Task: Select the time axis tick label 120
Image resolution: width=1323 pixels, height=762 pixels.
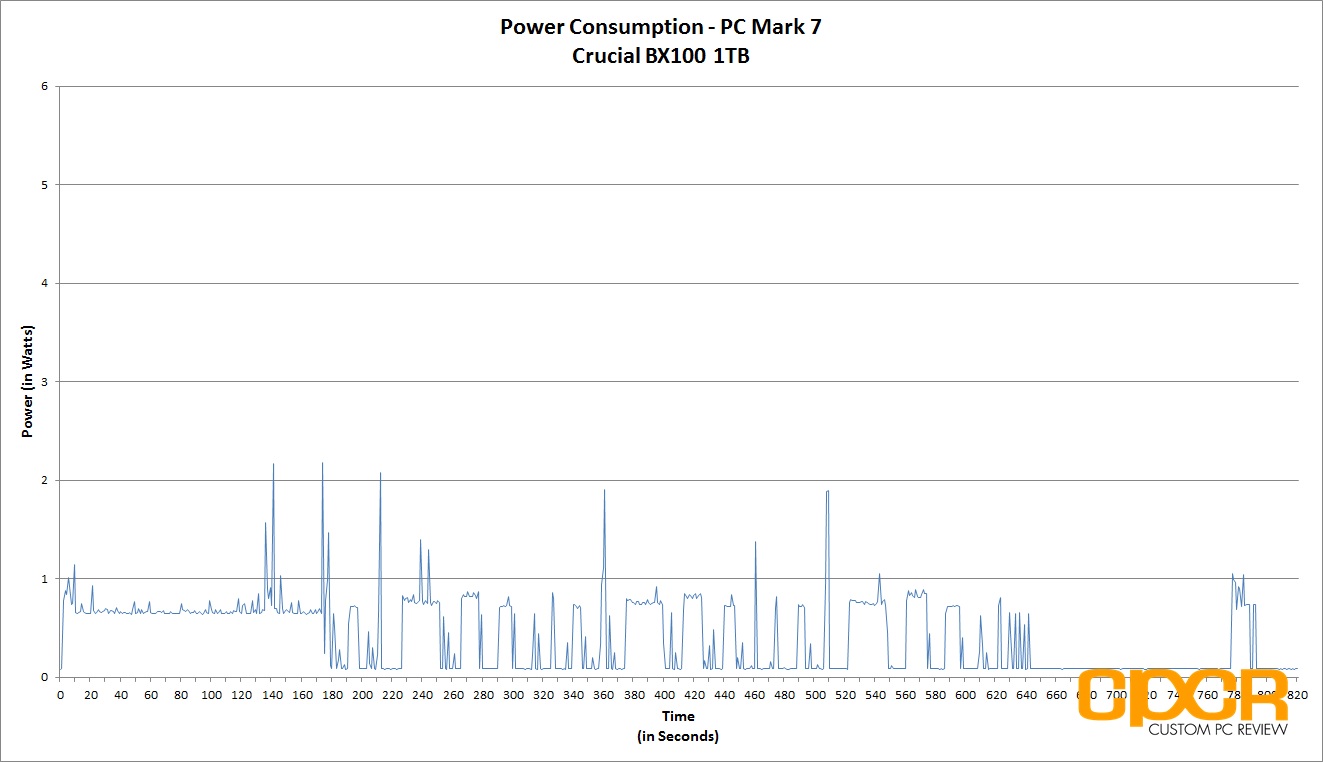Action: click(x=241, y=694)
